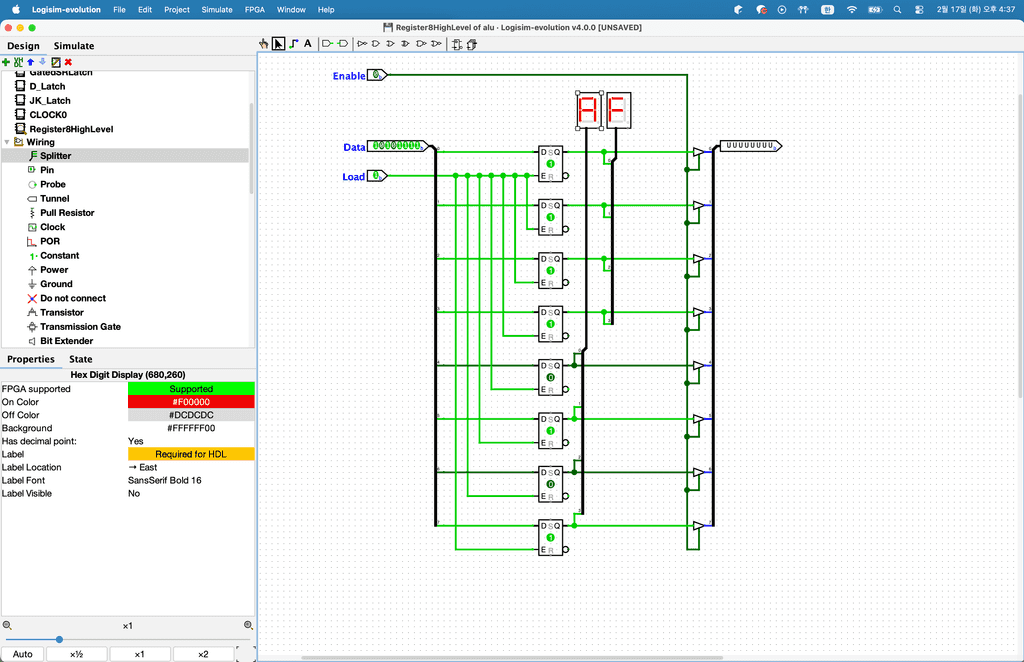Viewport: 1024px width, 662px height.
Task: Toggle the Load input pin value
Action: [376, 176]
